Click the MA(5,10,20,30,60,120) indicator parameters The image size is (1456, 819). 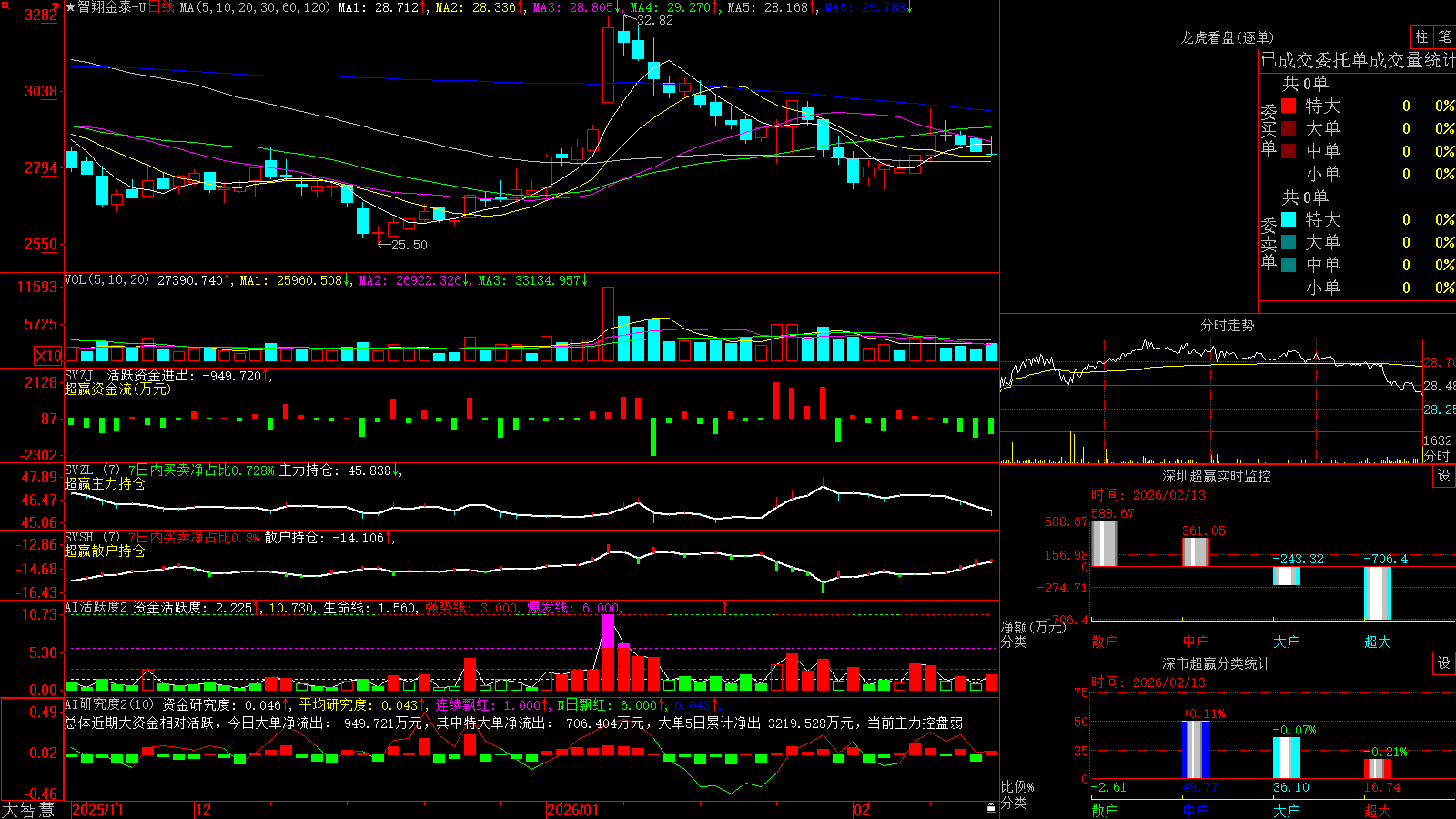[x=255, y=7]
